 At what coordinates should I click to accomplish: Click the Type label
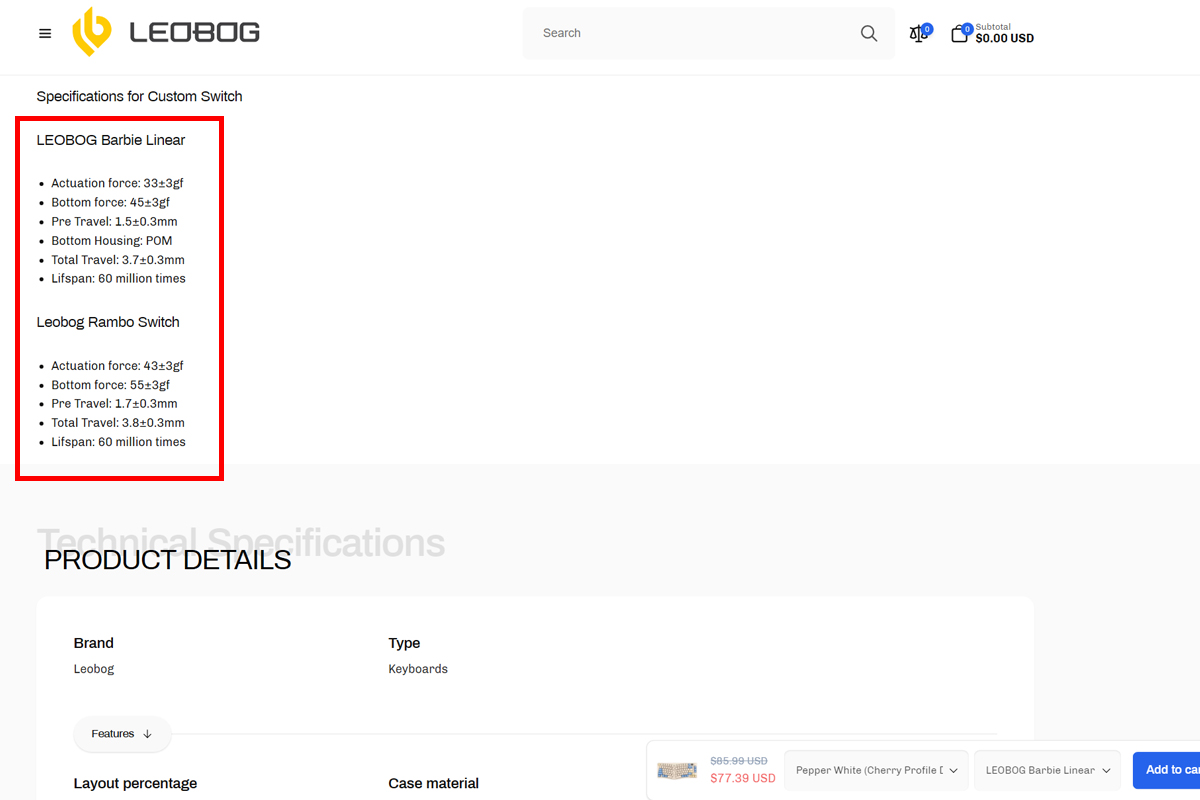tap(404, 643)
